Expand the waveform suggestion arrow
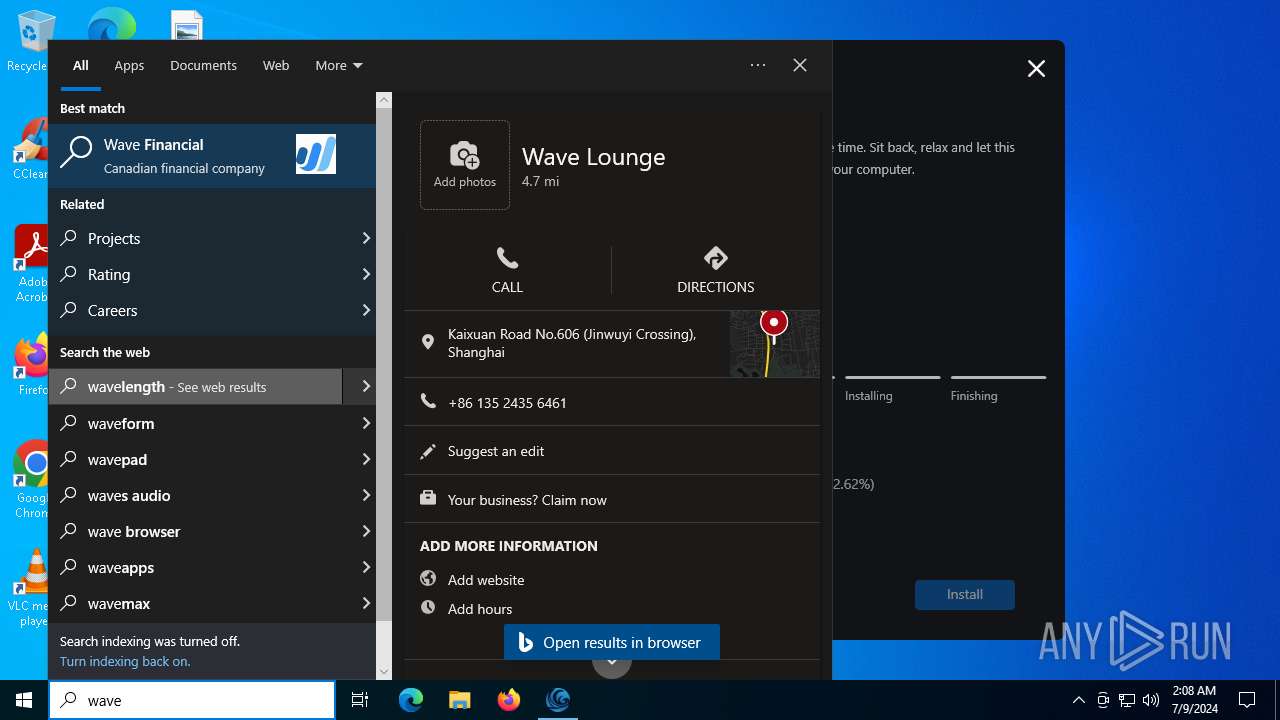The image size is (1280, 720). 366,423
